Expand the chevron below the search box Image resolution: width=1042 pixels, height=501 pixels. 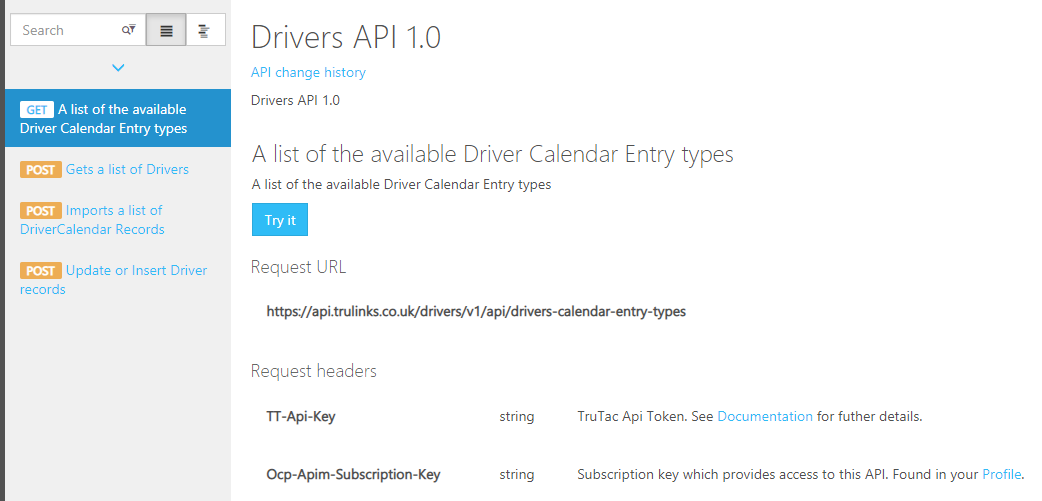[118, 68]
